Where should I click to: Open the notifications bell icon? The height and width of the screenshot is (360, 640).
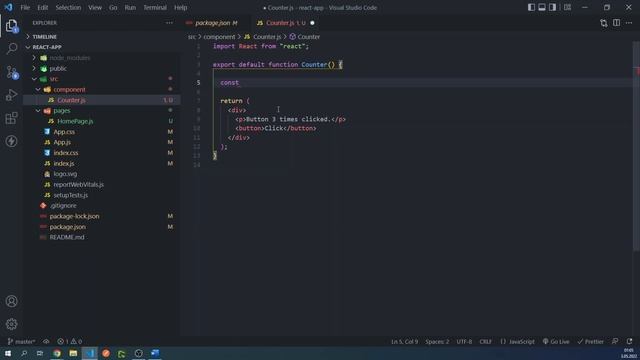coord(629,341)
